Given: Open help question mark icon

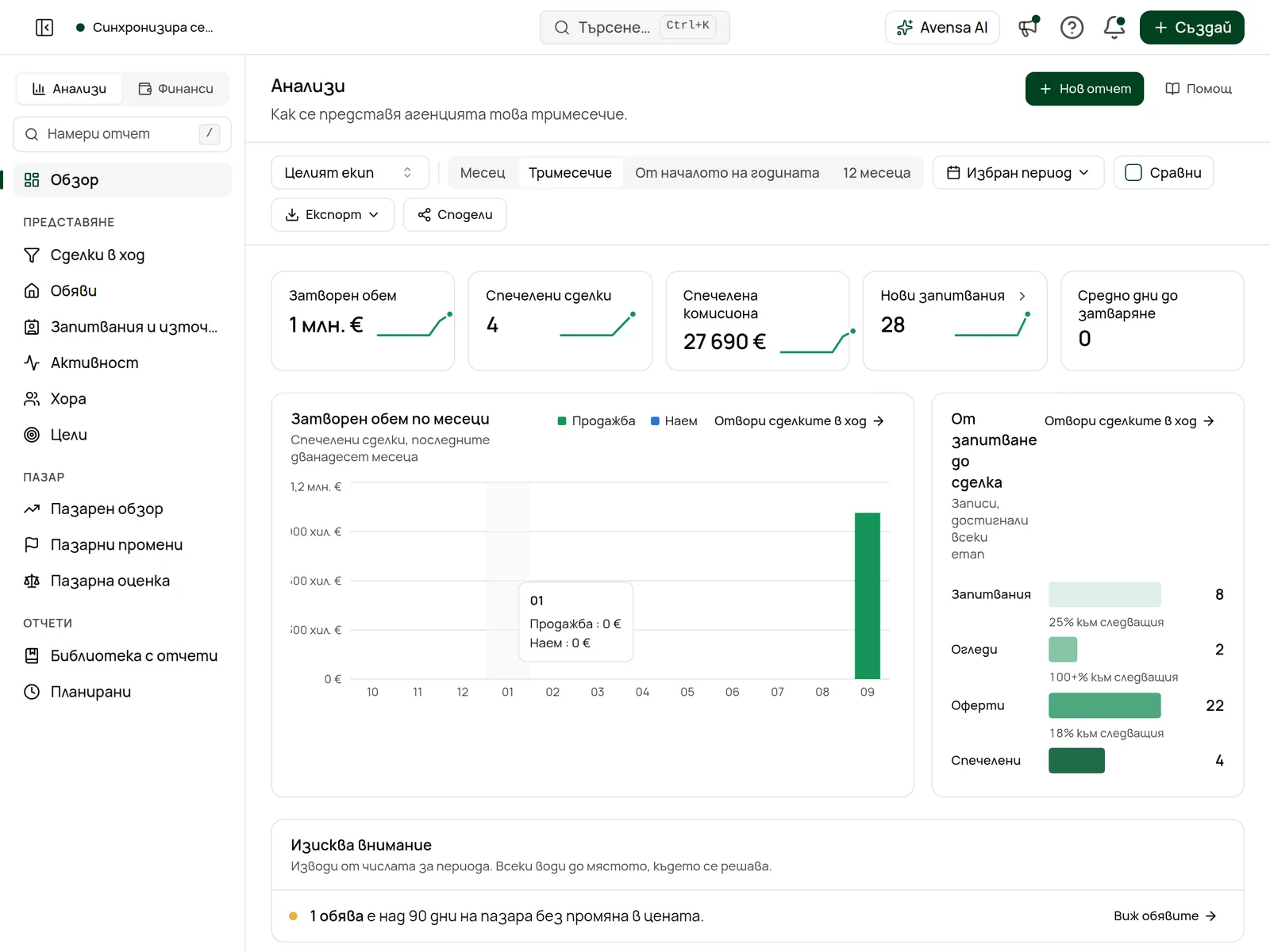Looking at the screenshot, I should click(x=1072, y=28).
